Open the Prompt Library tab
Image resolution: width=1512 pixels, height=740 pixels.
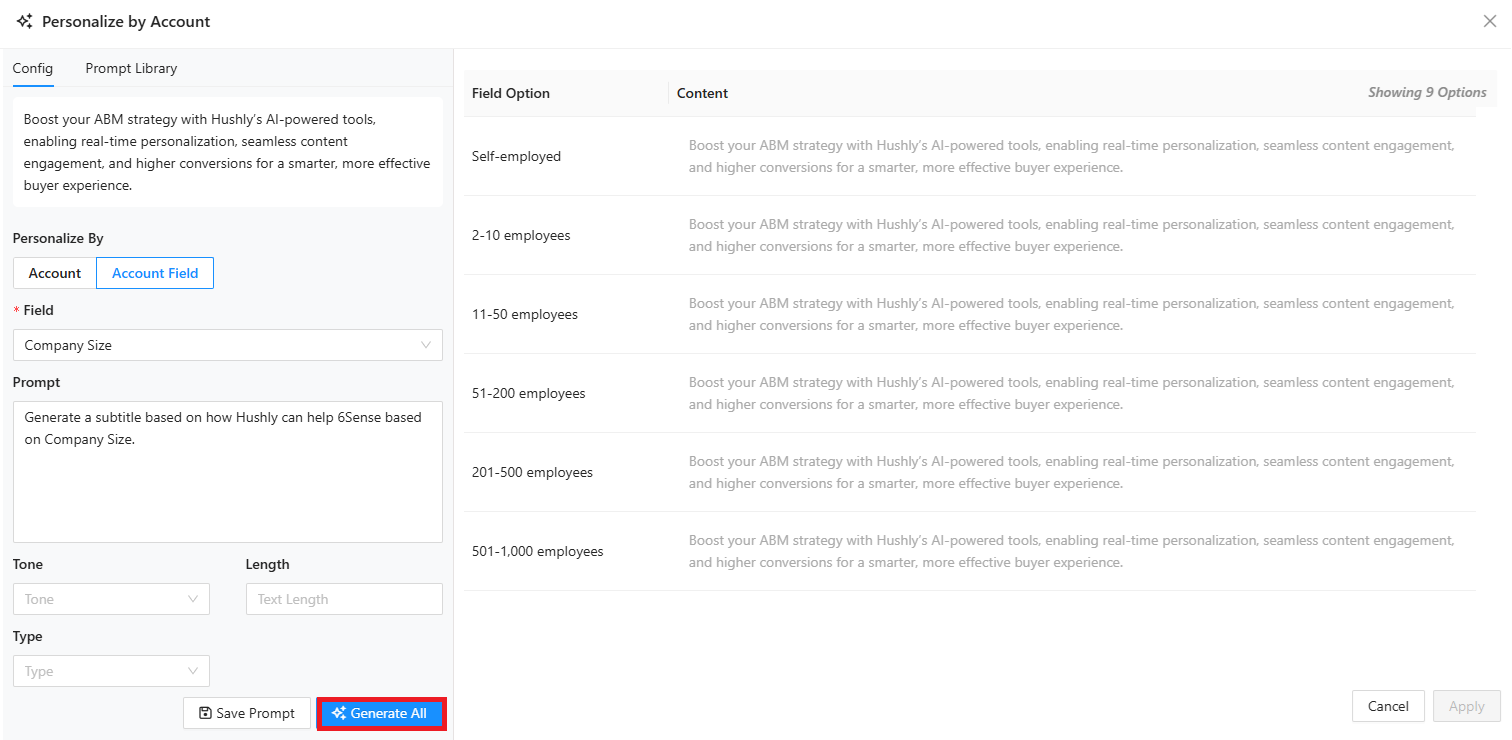click(131, 68)
